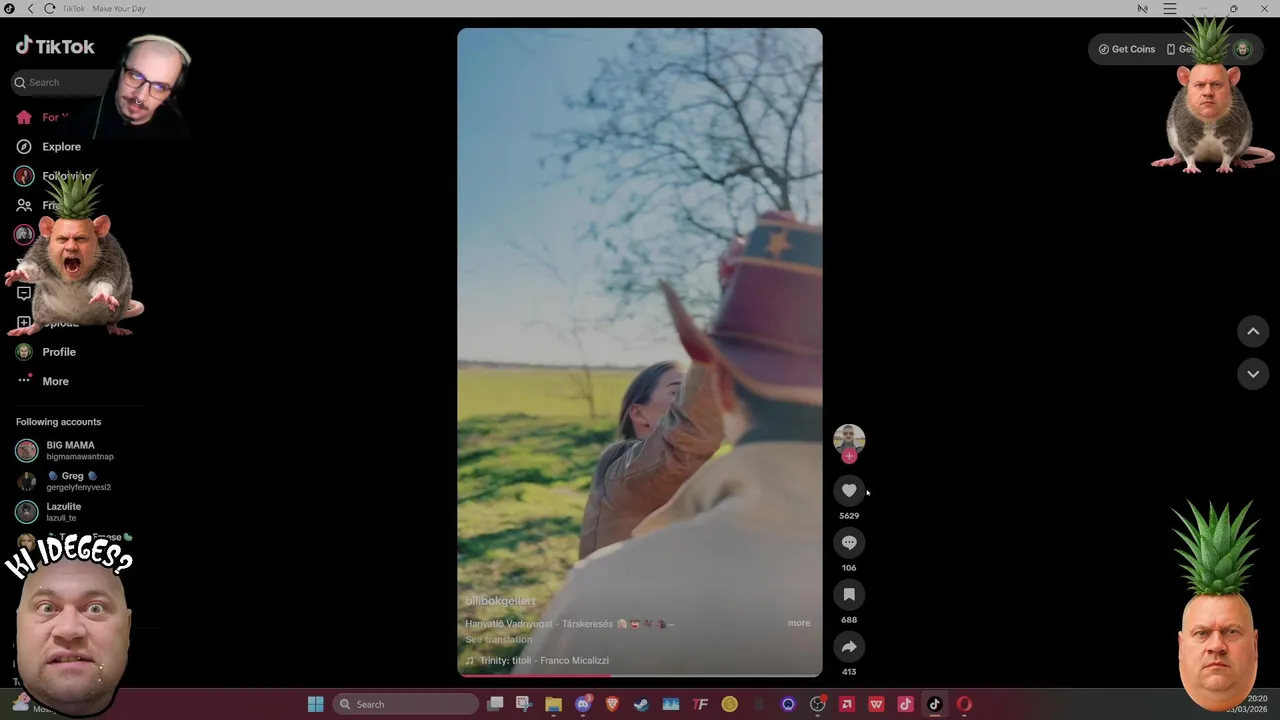Screen dimensions: 1280x720
Task: Click the Get Coins button
Action: tap(1127, 49)
